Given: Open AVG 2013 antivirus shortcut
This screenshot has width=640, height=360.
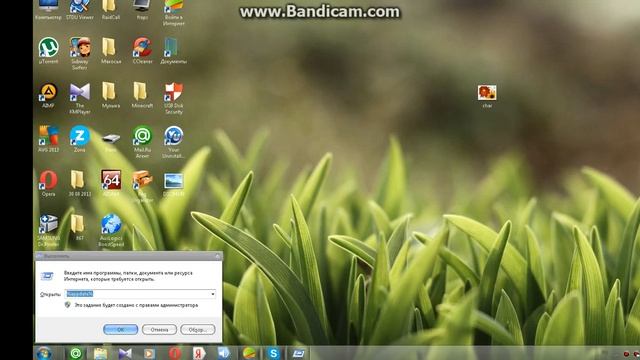Looking at the screenshot, I should point(48,139).
